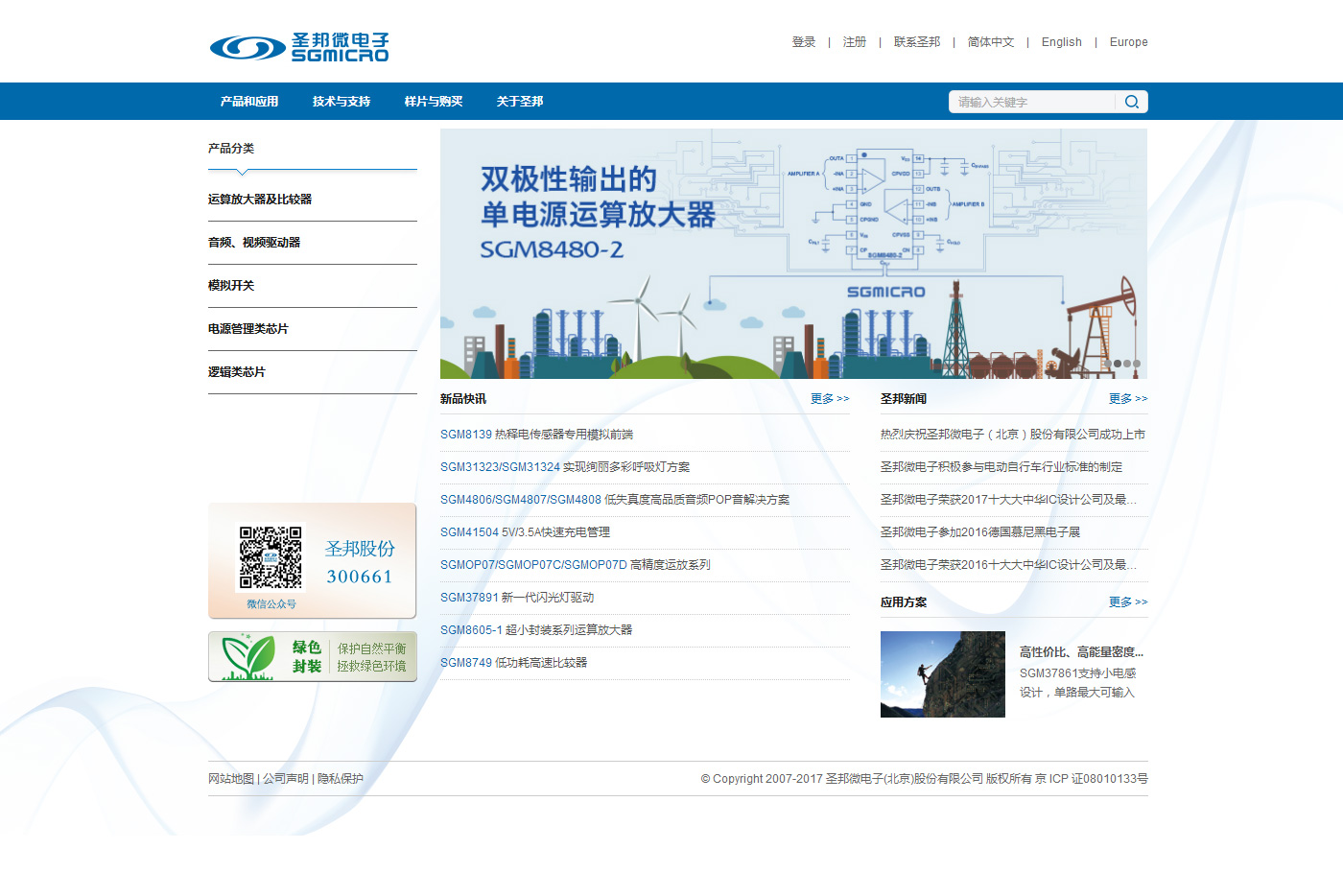Open 隐私保护 footer link

click(341, 779)
